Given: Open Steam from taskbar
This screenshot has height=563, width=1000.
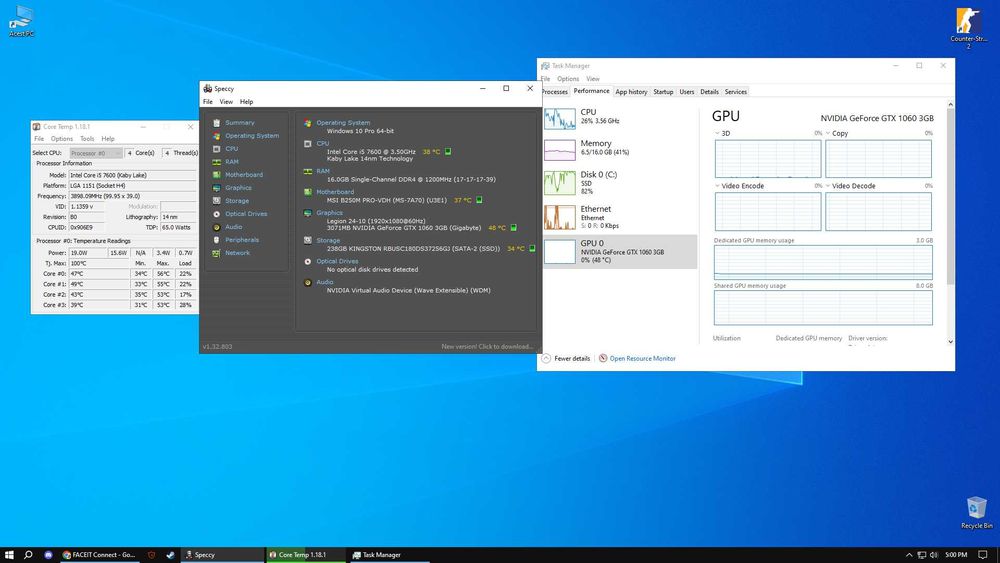Looking at the screenshot, I should [170, 555].
